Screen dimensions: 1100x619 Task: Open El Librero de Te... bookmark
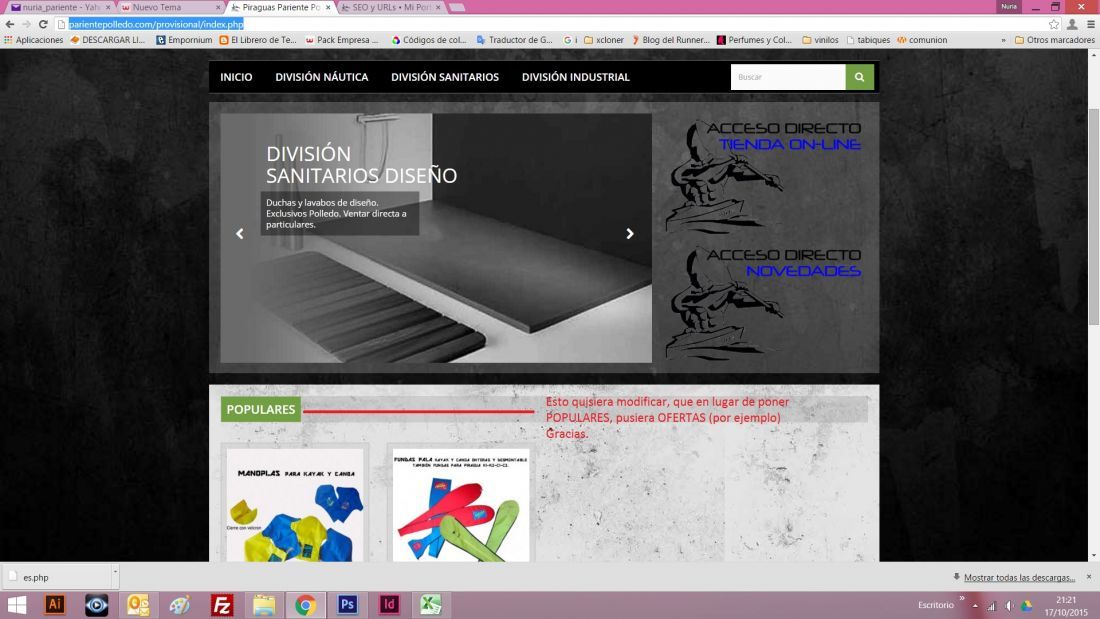(257, 40)
